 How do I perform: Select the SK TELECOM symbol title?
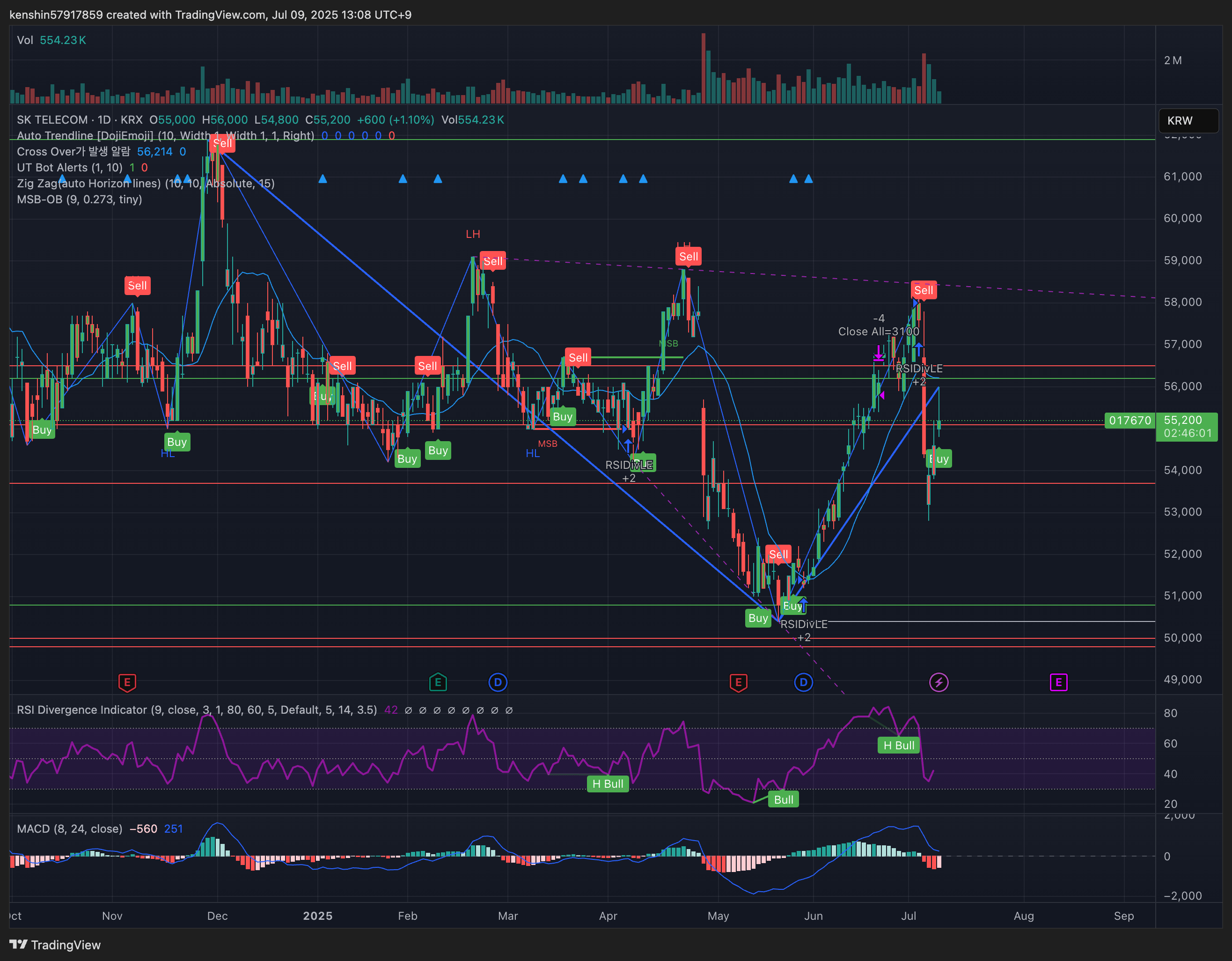coord(52,119)
